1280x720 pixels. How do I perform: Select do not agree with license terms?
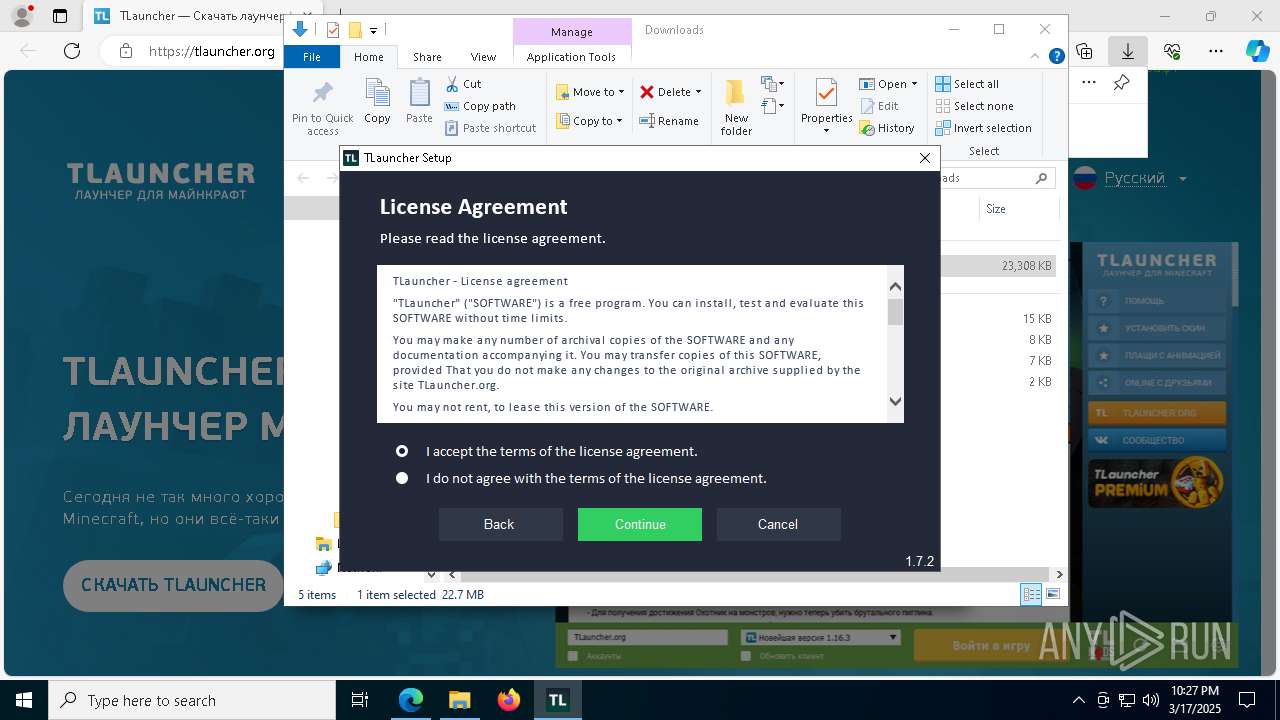tap(402, 478)
